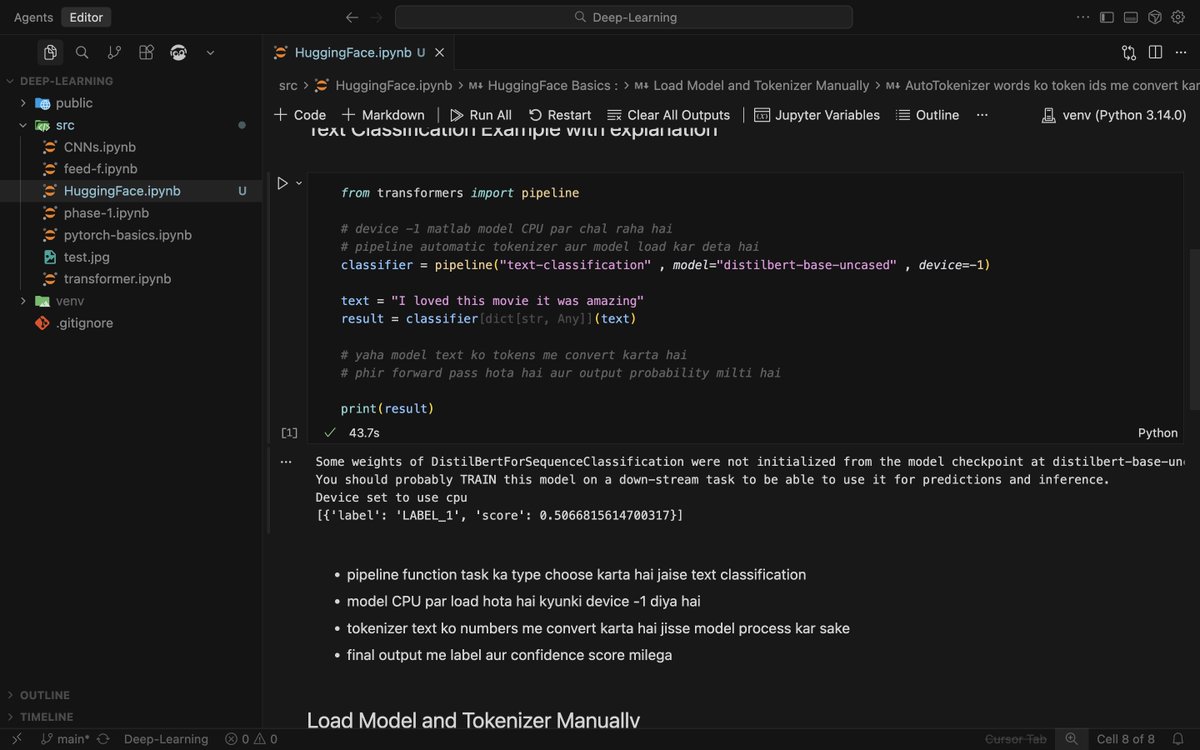Run All notebook cells
This screenshot has width=1200, height=750.
(481, 115)
